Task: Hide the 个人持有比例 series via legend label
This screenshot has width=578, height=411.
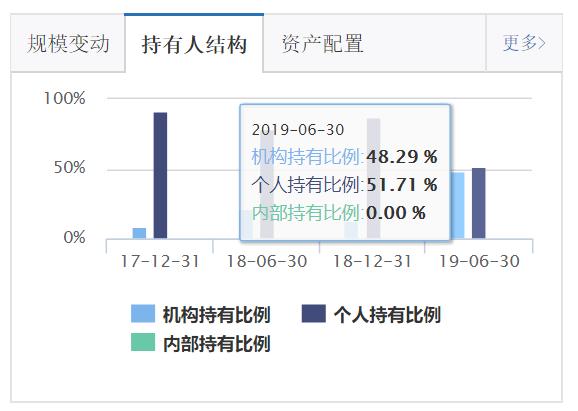Action: click(x=387, y=314)
